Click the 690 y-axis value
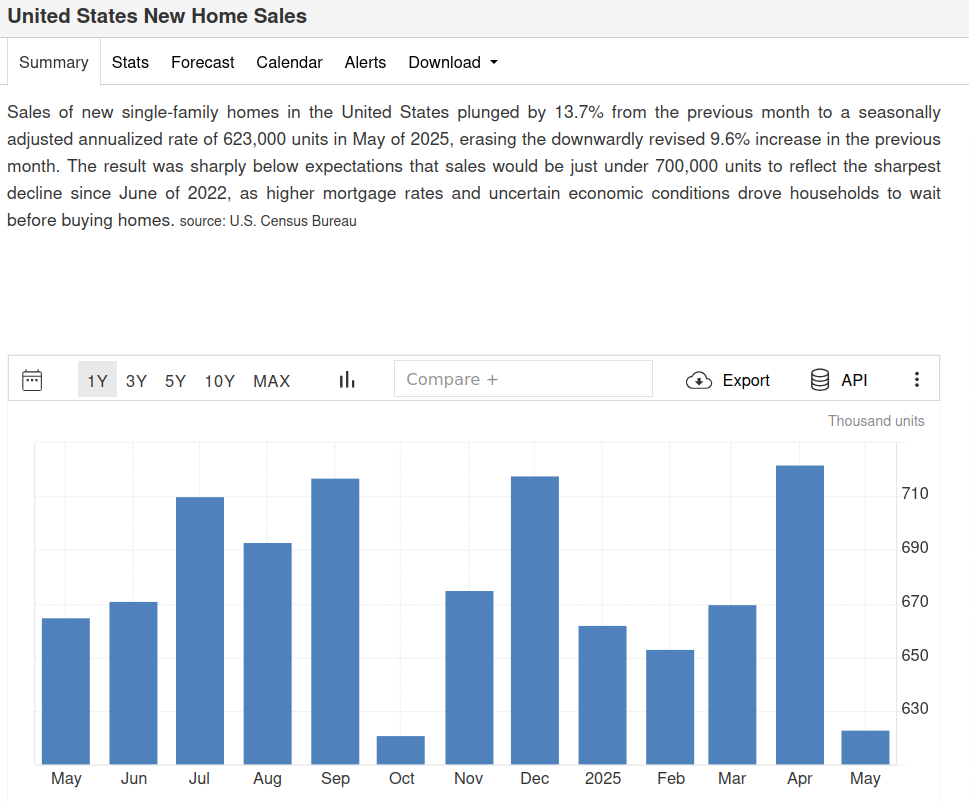Image resolution: width=969 pixels, height=803 pixels. click(915, 547)
